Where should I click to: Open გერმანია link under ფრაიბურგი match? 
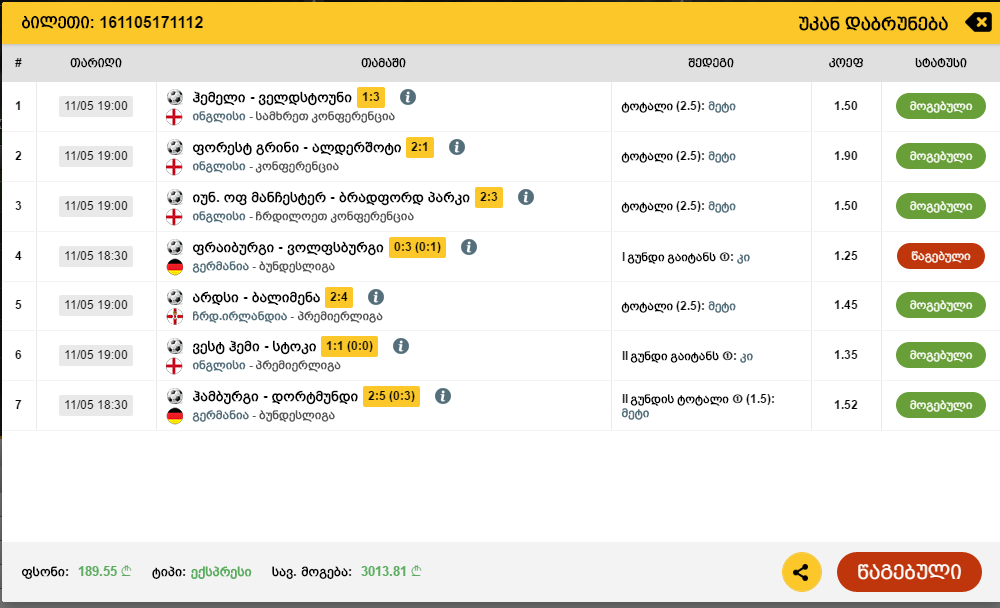tap(221, 267)
